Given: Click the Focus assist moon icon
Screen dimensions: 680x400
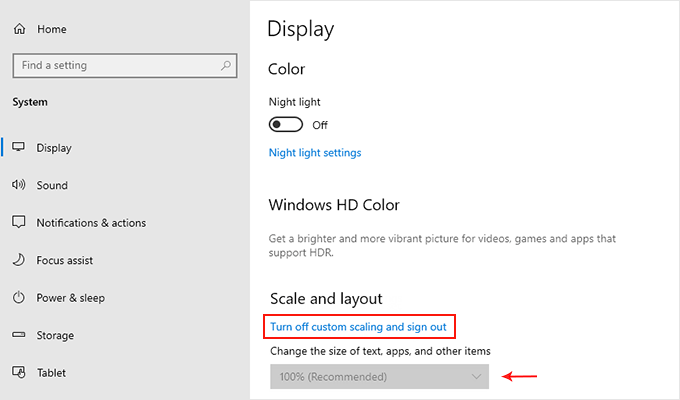Looking at the screenshot, I should [x=18, y=260].
